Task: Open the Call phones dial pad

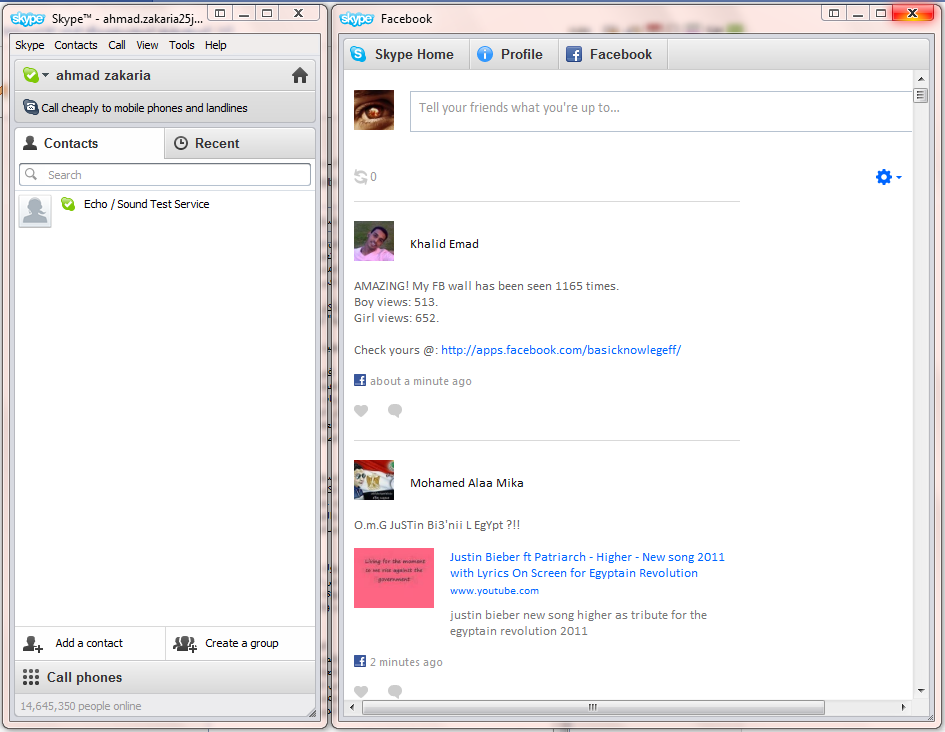Action: [x=84, y=677]
